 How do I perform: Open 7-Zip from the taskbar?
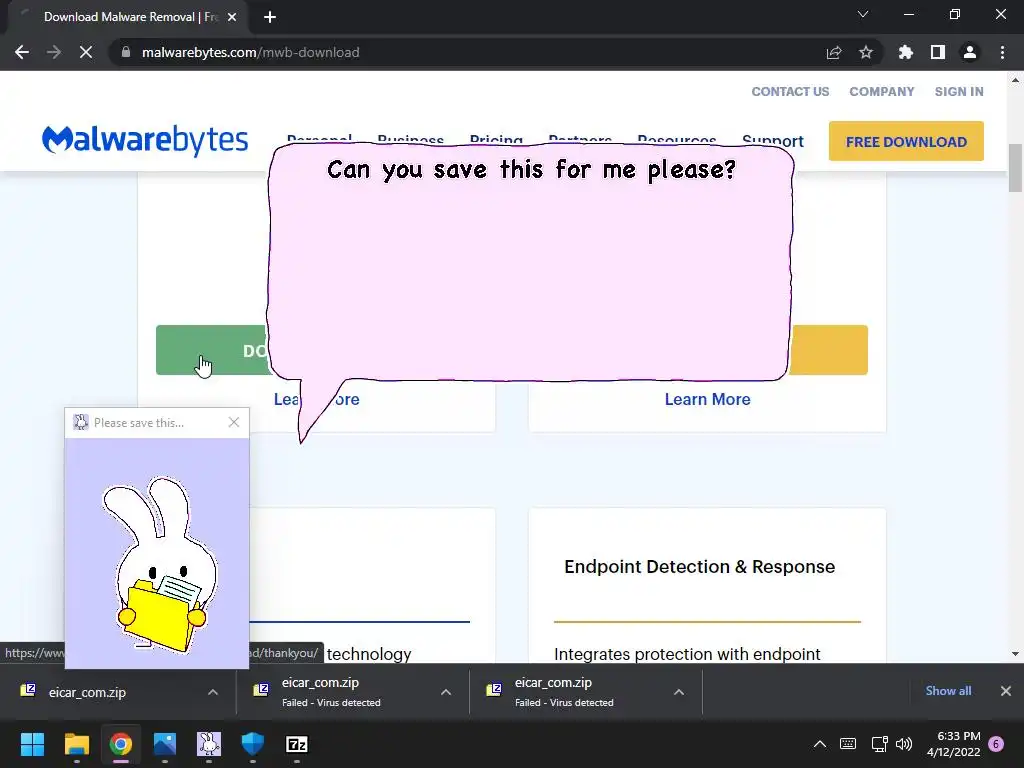(x=297, y=744)
